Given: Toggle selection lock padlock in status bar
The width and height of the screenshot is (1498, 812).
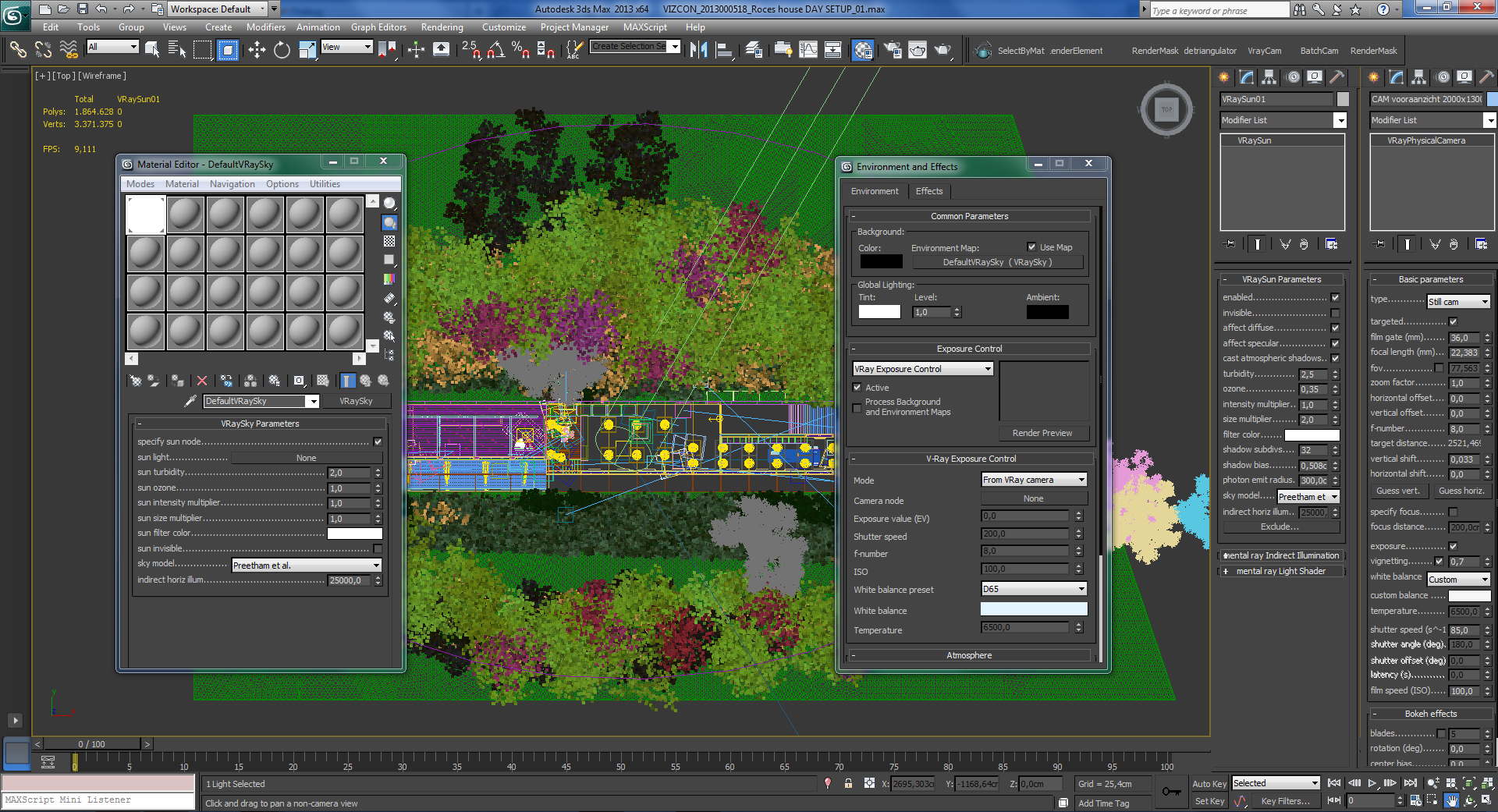Looking at the screenshot, I should click(848, 783).
